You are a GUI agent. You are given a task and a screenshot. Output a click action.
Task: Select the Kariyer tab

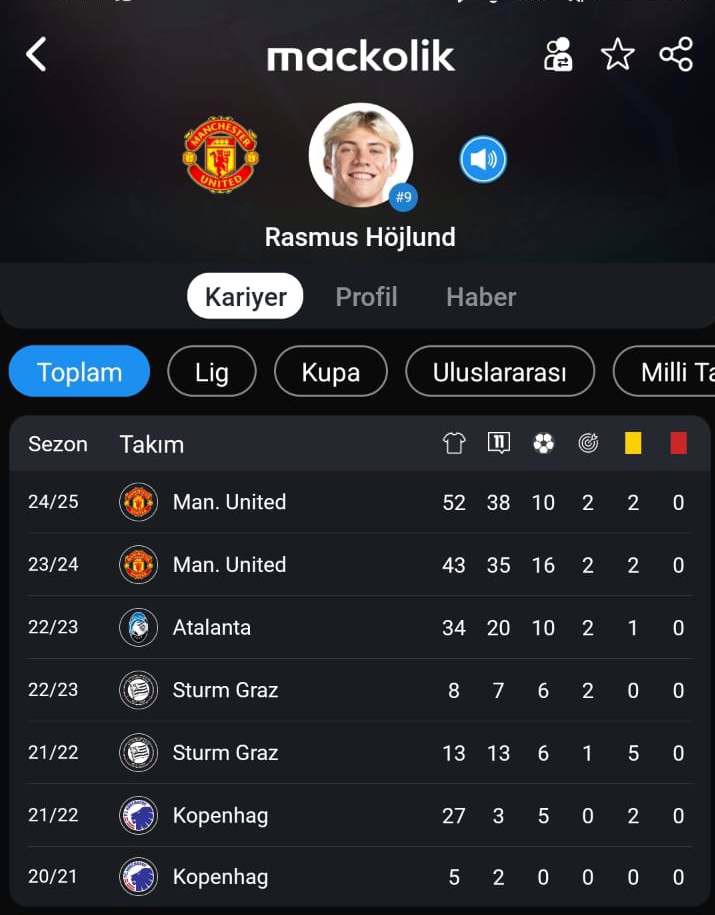pos(245,296)
